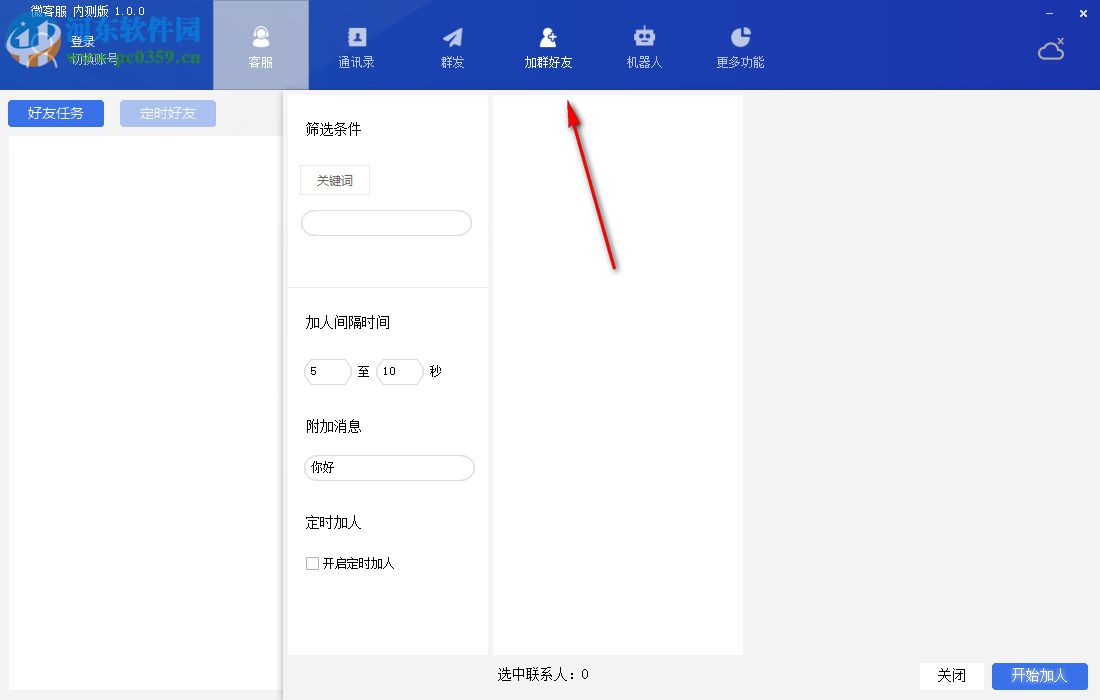The height and width of the screenshot is (700, 1100).
Task: Click the 开始加人 start adding button
Action: click(x=1040, y=675)
